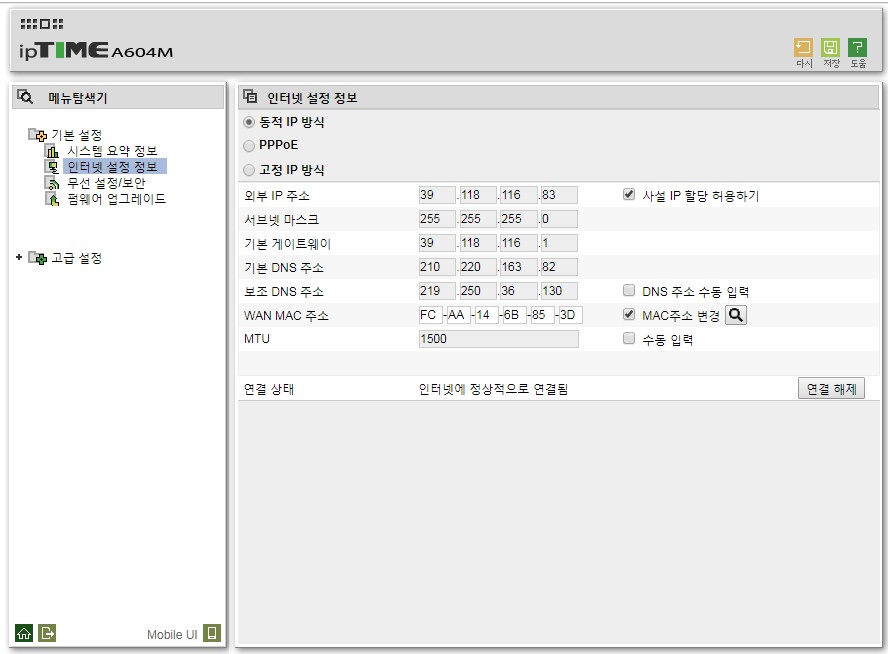
Task: Expand the 고급 설정 tree node plus sign
Action: [19, 258]
